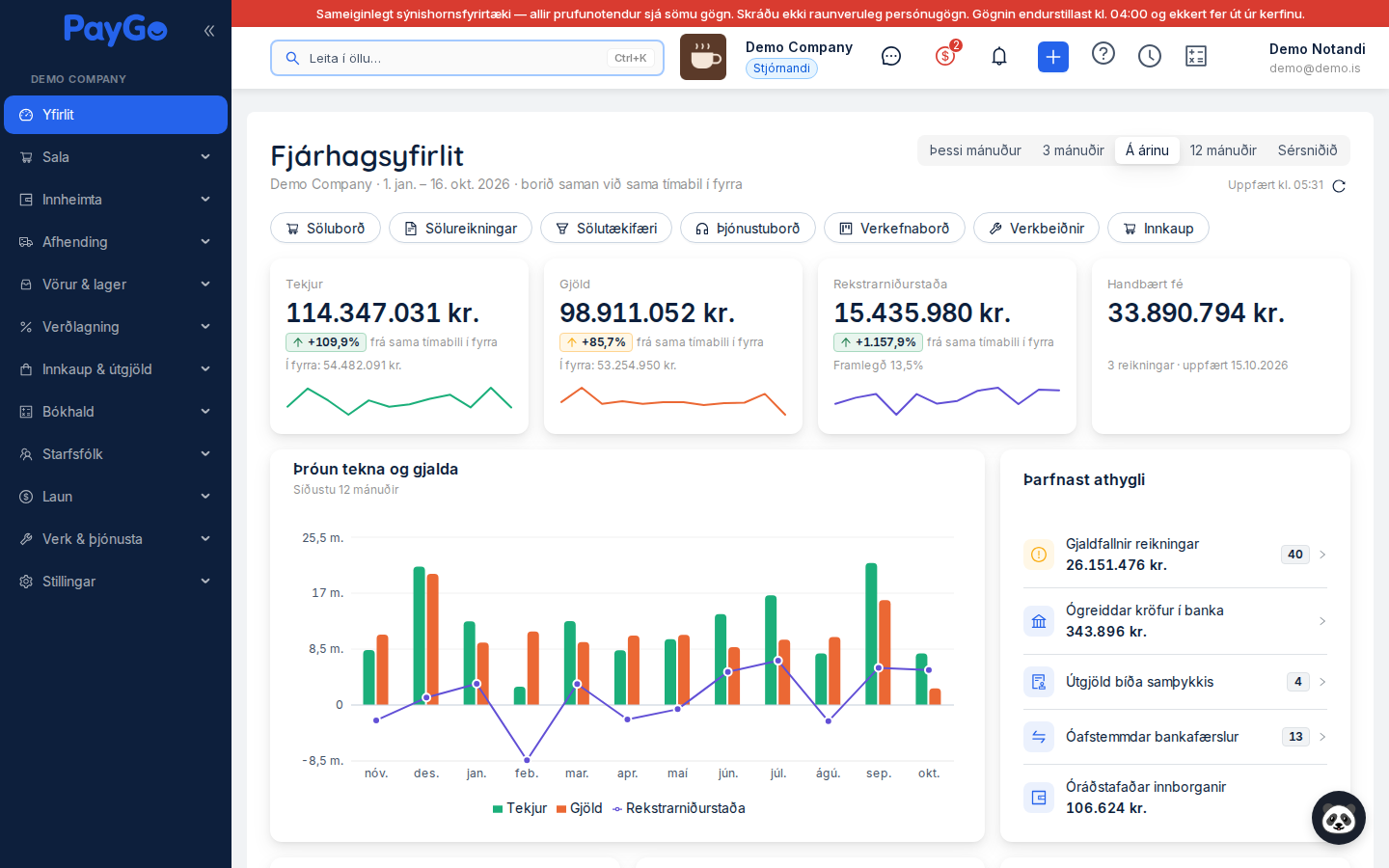The width and height of the screenshot is (1389, 868).
Task: Open the notifications bell
Action: pyautogui.click(x=999, y=57)
